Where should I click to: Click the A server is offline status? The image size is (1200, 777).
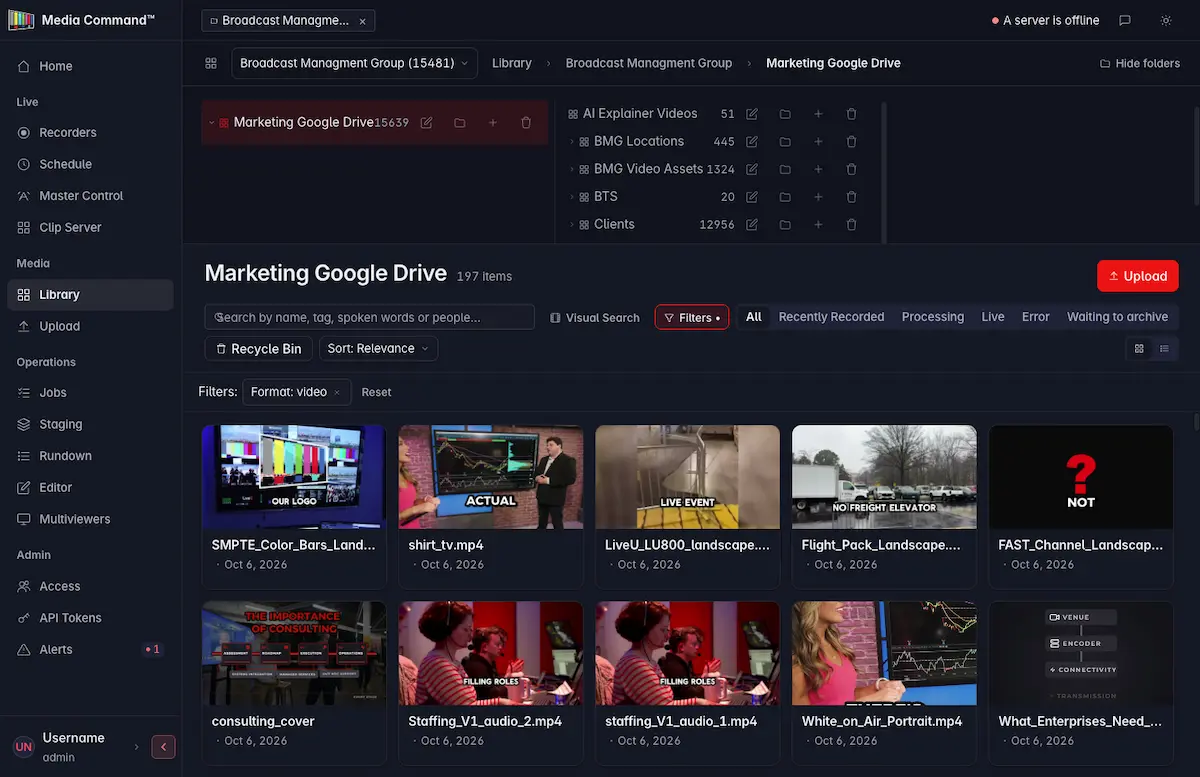(1046, 20)
